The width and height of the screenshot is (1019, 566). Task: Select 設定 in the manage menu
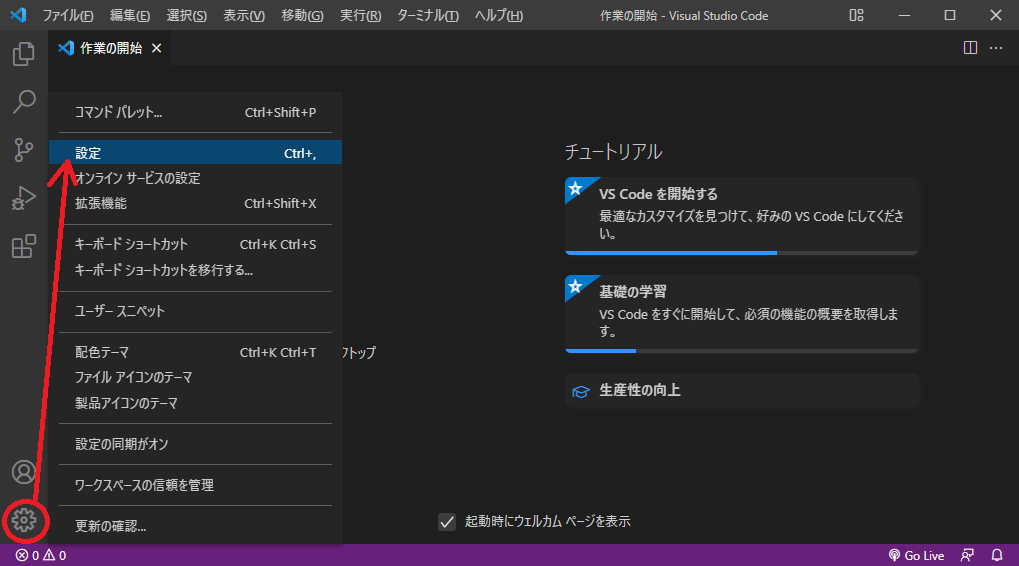point(195,153)
